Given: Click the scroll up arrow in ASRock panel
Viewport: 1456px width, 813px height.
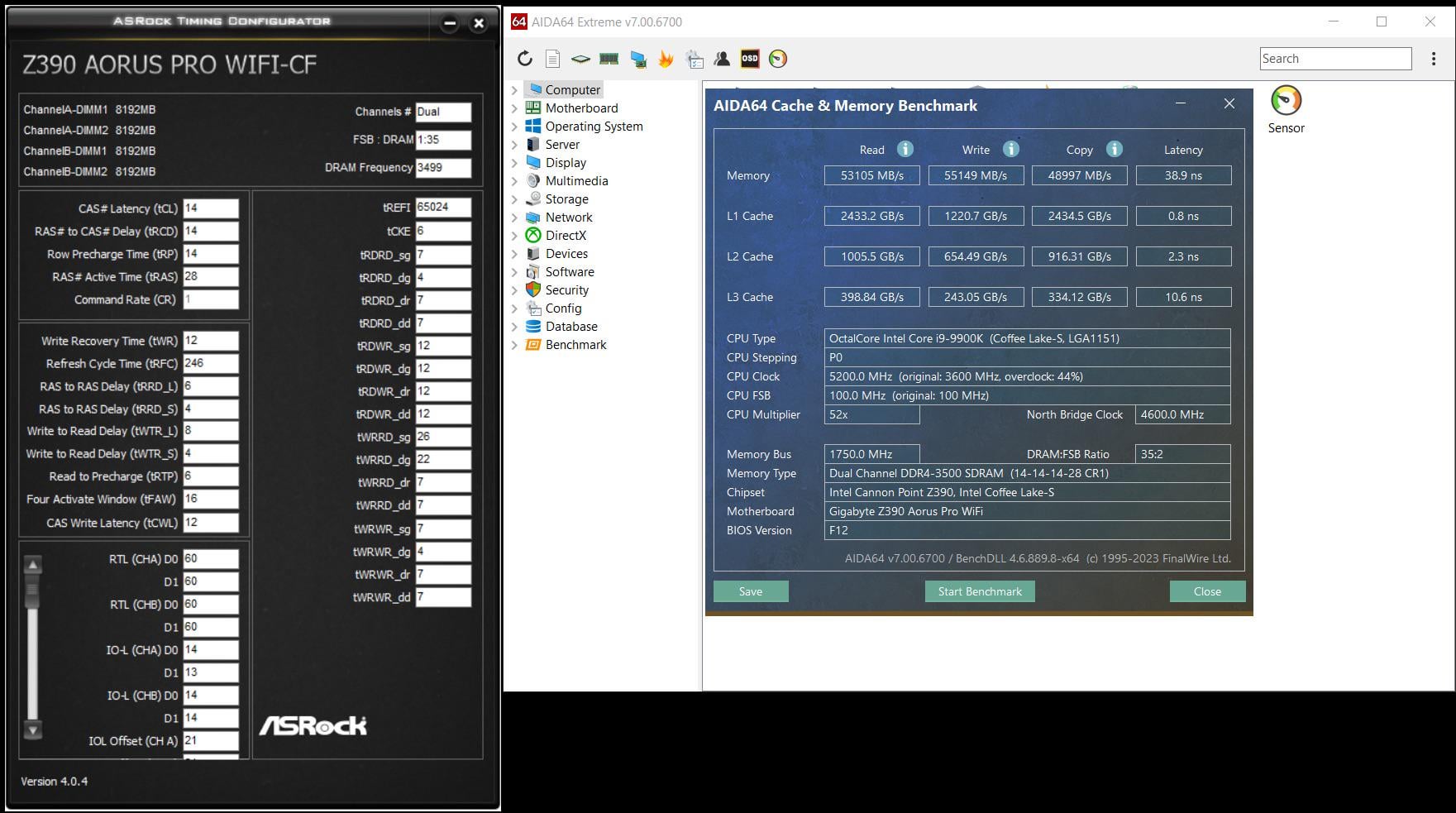Looking at the screenshot, I should [33, 565].
